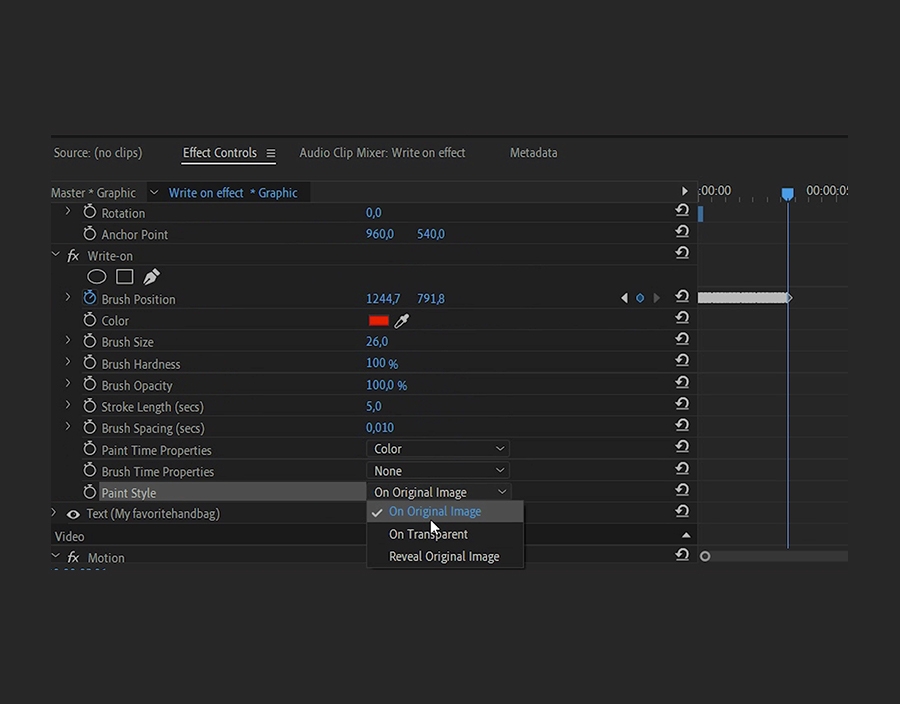Open the Brush Time Properties dropdown
The height and width of the screenshot is (704, 900).
click(438, 471)
